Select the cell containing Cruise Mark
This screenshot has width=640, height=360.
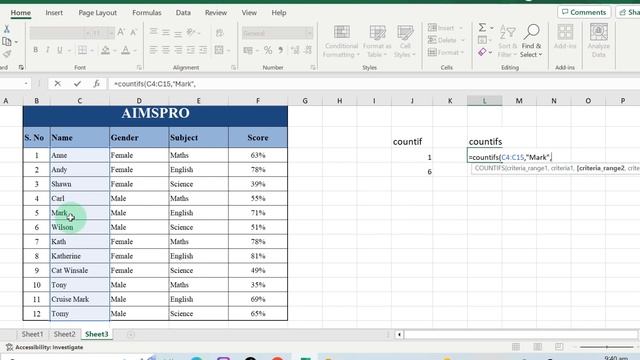point(80,299)
